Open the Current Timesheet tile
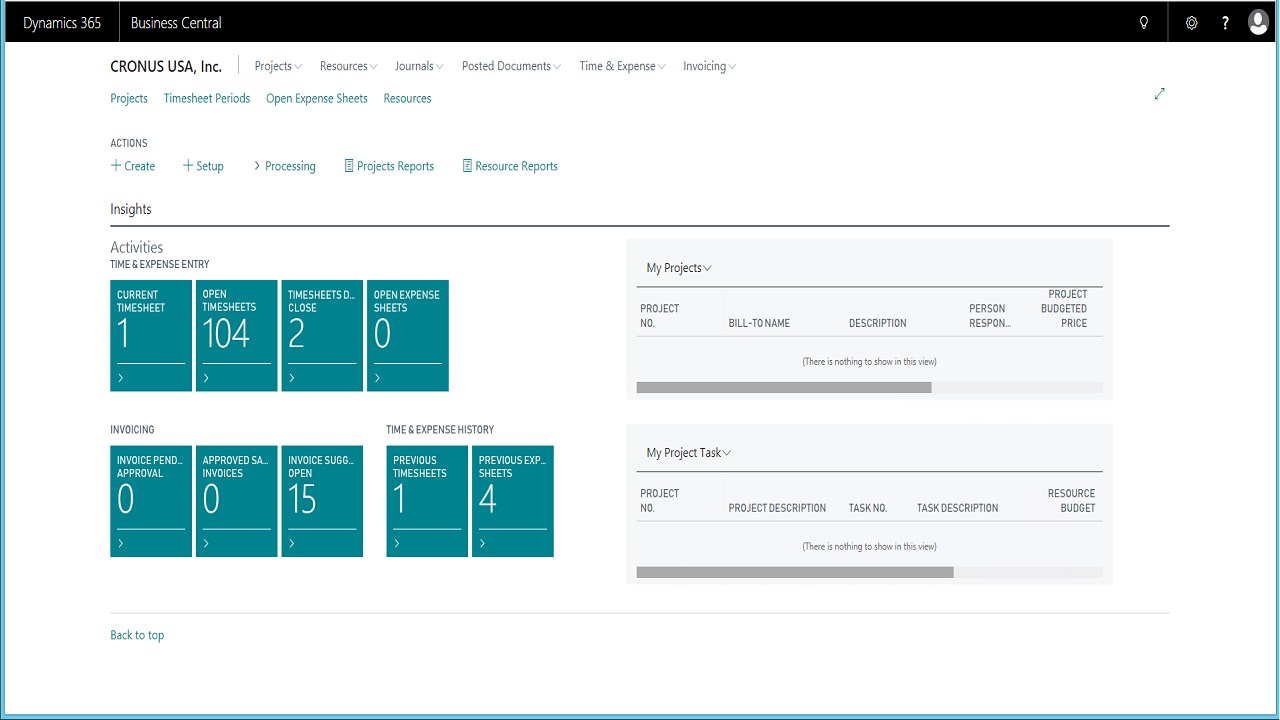The width and height of the screenshot is (1280, 720). [x=151, y=336]
